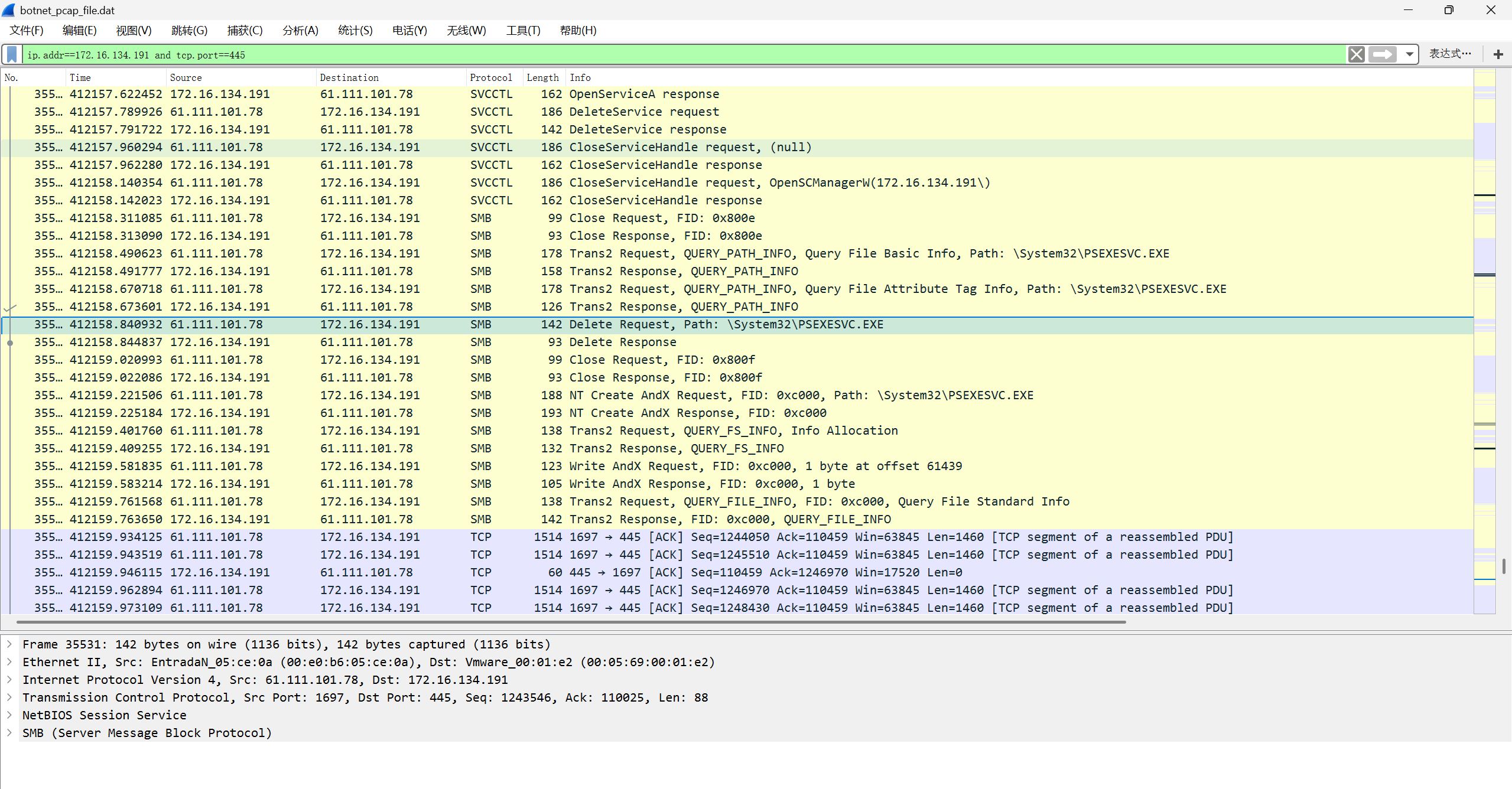Viewport: 1512px width, 789px height.
Task: Select the Delete Response SMB packet row
Action: [623, 343]
